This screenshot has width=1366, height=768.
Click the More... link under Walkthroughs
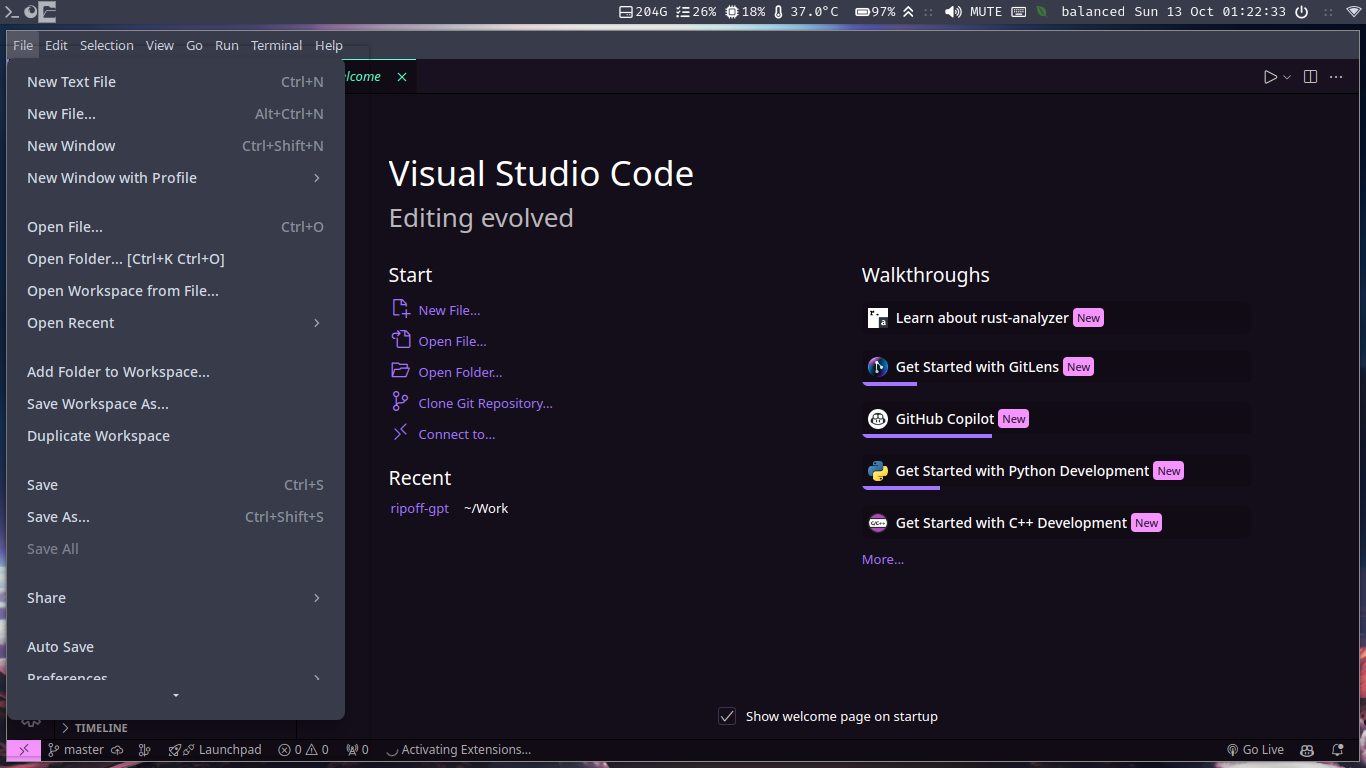click(x=883, y=559)
